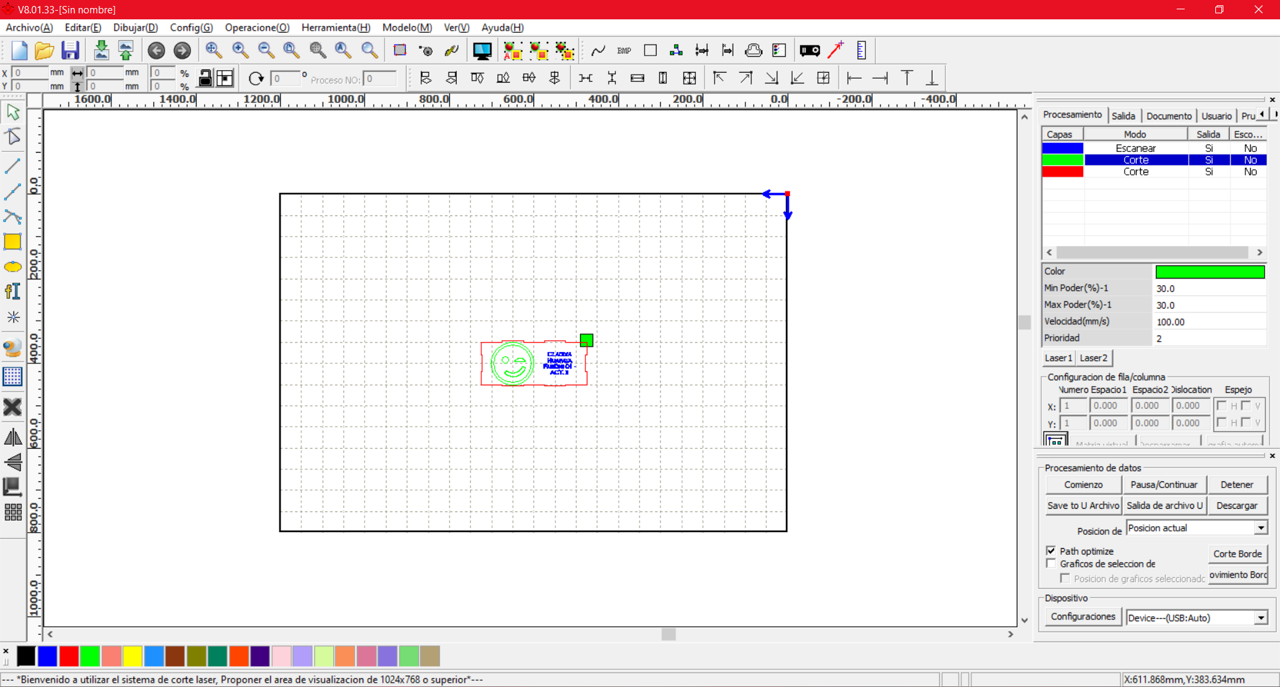Click the Import icon with the green down arrow
Viewport: 1280px width, 687px height.
click(x=101, y=50)
